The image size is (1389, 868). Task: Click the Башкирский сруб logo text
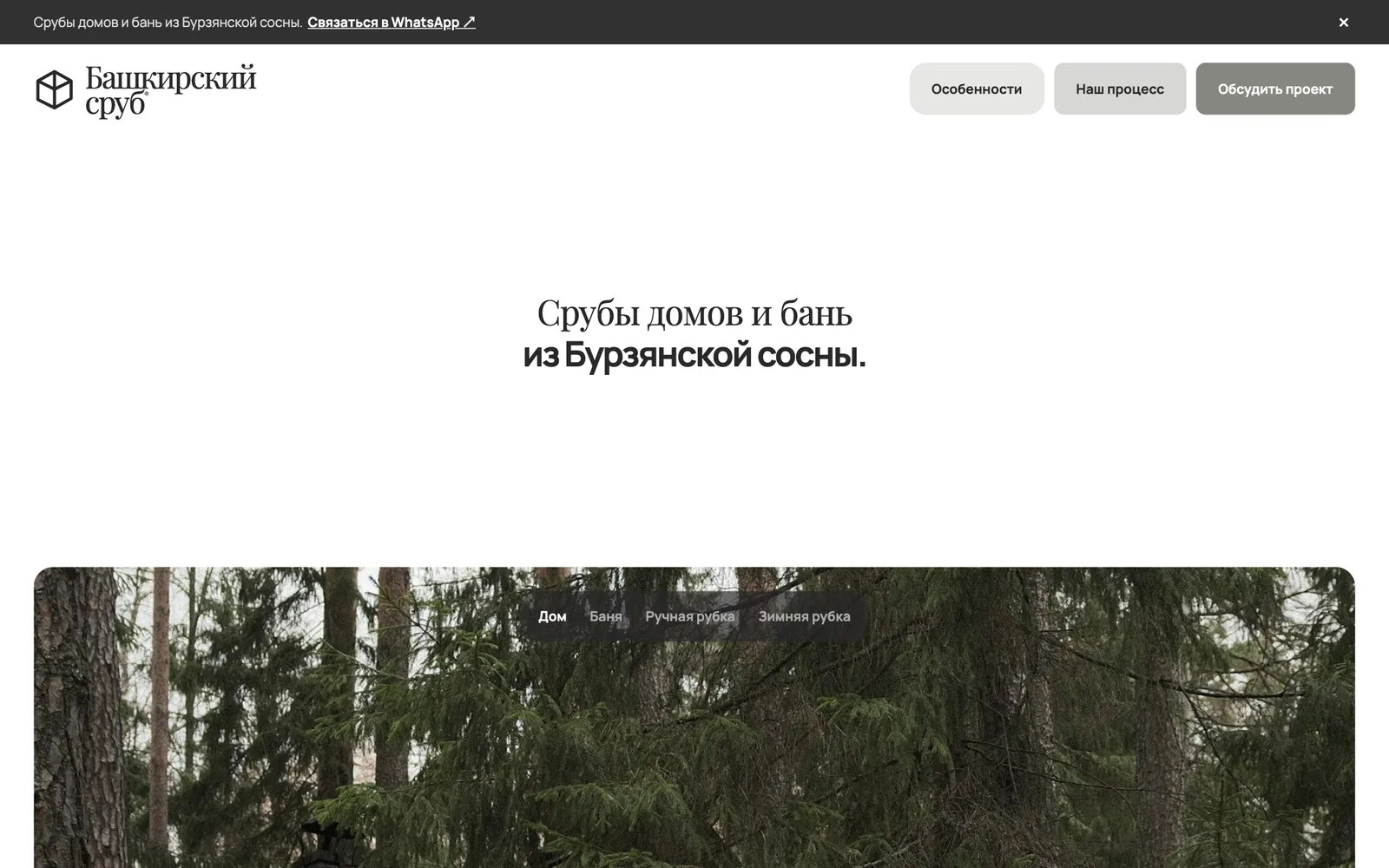[171, 90]
